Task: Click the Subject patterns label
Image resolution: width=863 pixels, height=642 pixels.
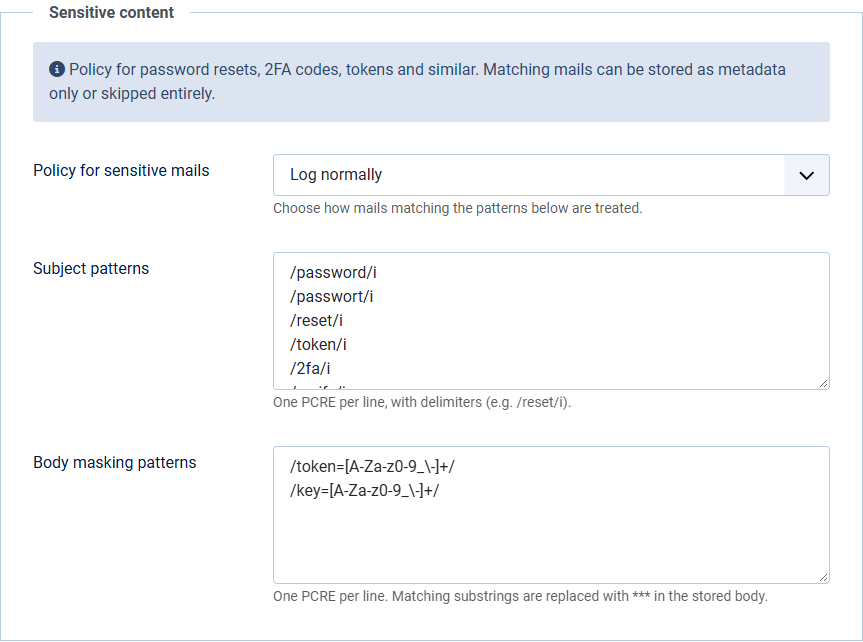Action: tap(91, 269)
